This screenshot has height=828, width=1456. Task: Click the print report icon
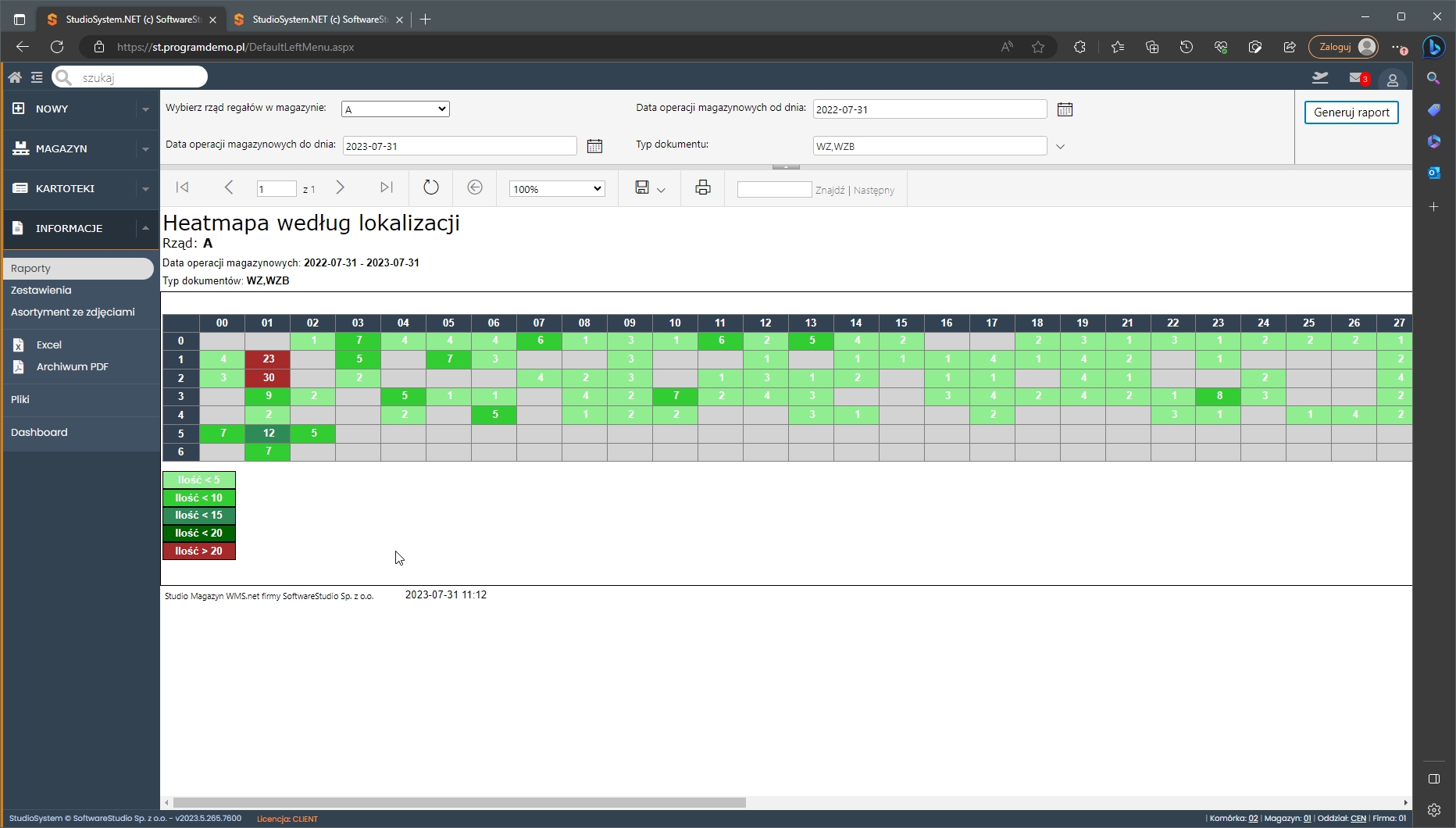703,187
